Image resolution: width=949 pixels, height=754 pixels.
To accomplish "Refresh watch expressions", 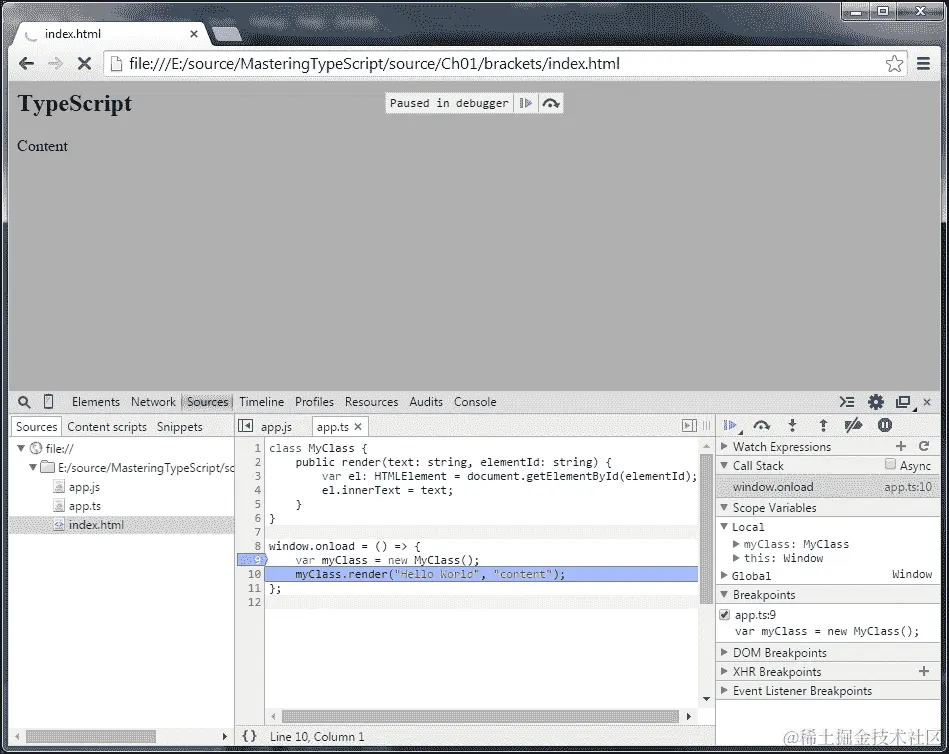I will [924, 446].
